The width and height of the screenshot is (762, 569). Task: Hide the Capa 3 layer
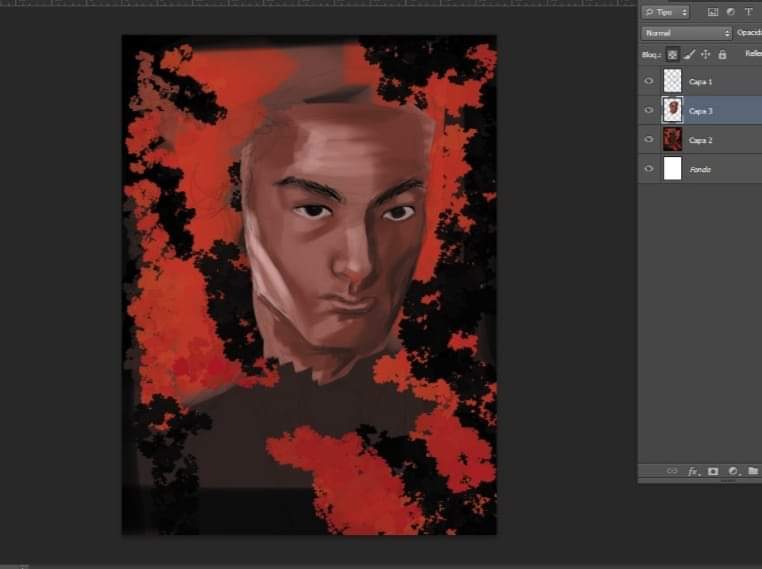point(649,110)
